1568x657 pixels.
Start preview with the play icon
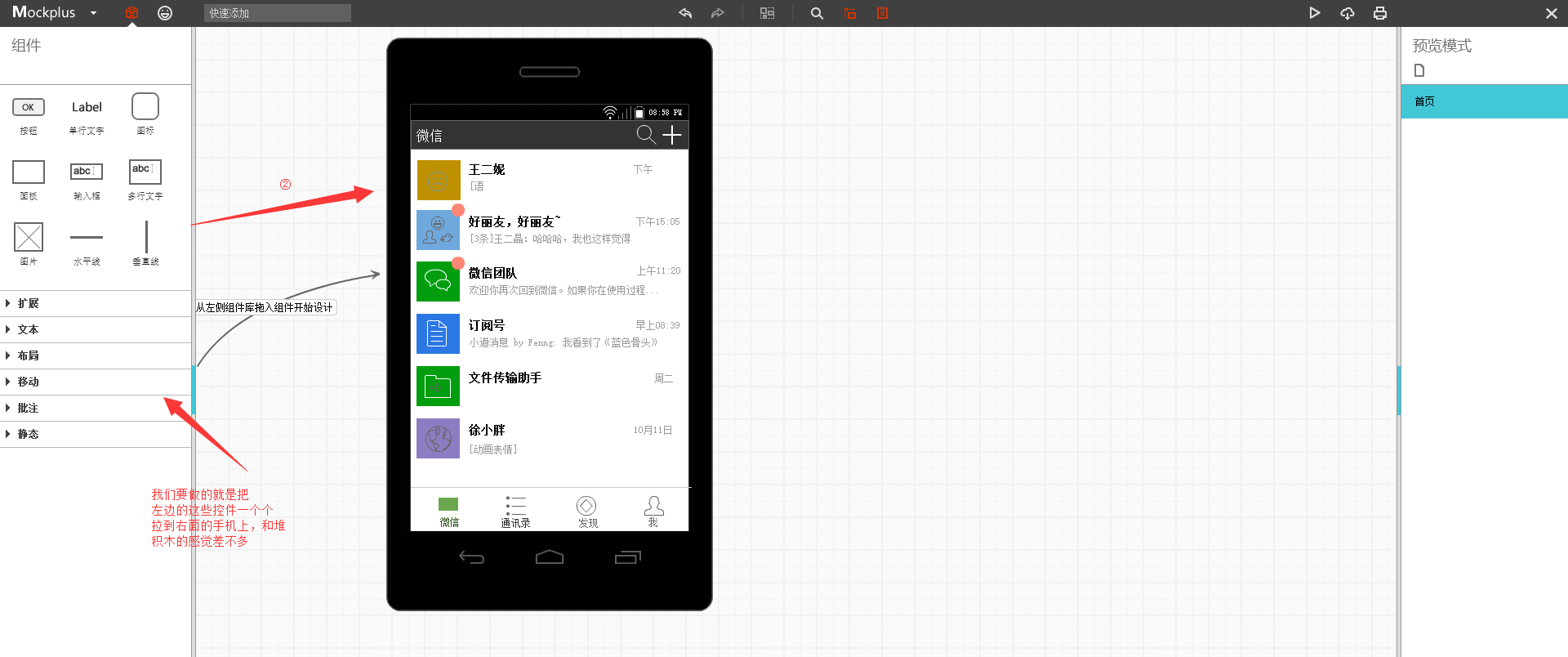(x=1314, y=13)
